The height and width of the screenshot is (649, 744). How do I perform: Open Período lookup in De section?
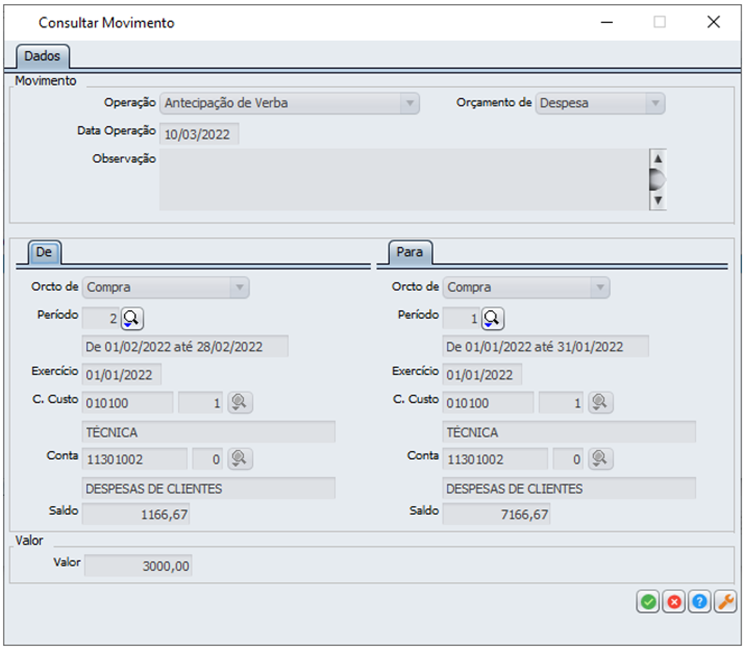point(133,319)
